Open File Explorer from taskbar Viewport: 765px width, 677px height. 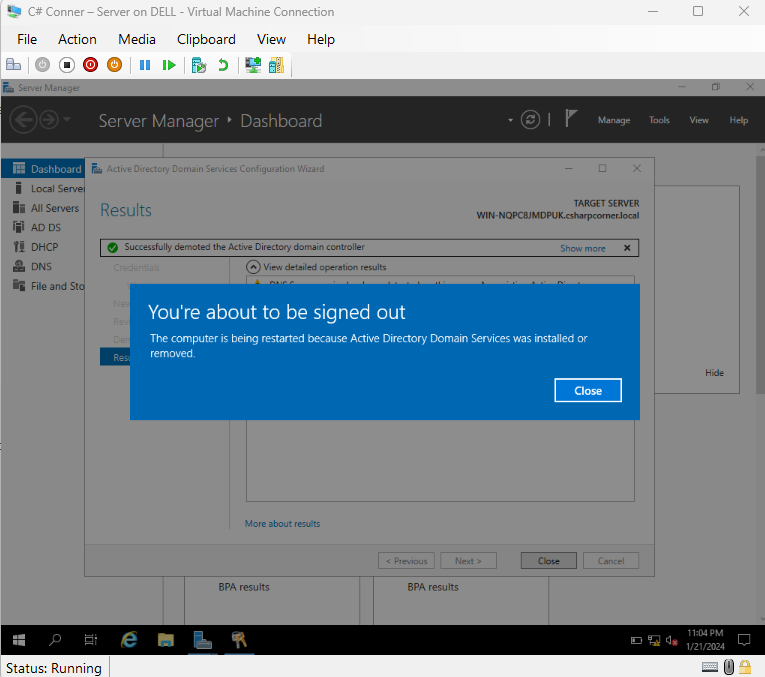(x=166, y=639)
